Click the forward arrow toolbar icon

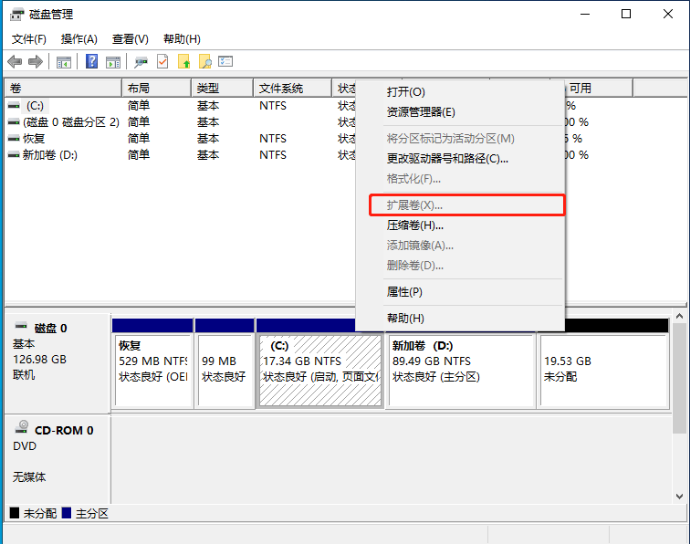35,62
